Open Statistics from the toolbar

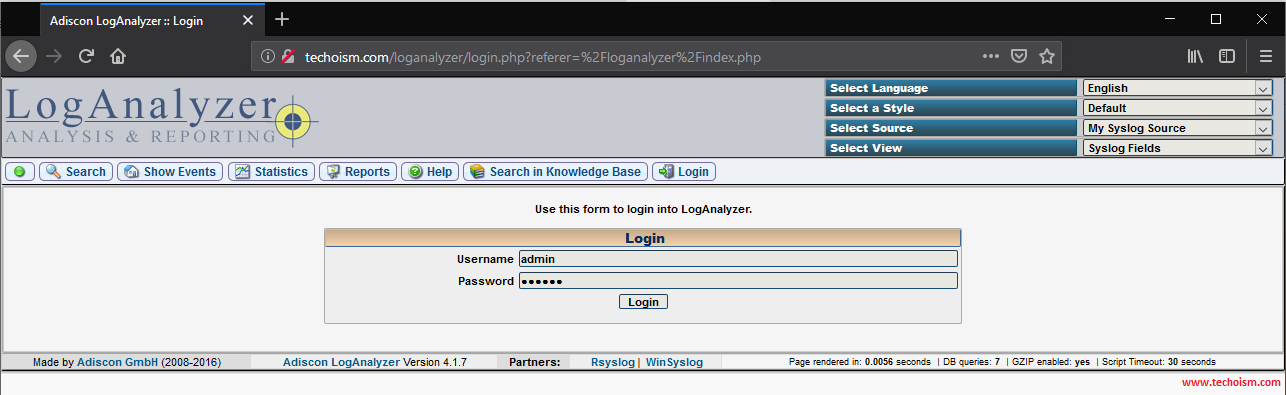(x=271, y=172)
